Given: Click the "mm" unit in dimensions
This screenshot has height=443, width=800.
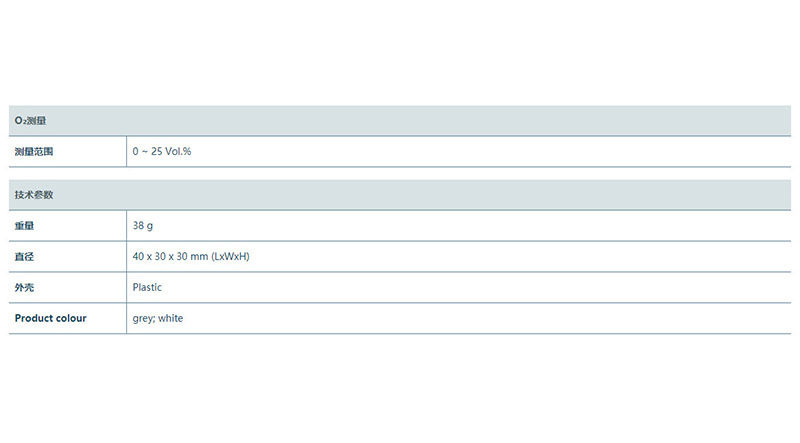Looking at the screenshot, I should [x=202, y=257].
